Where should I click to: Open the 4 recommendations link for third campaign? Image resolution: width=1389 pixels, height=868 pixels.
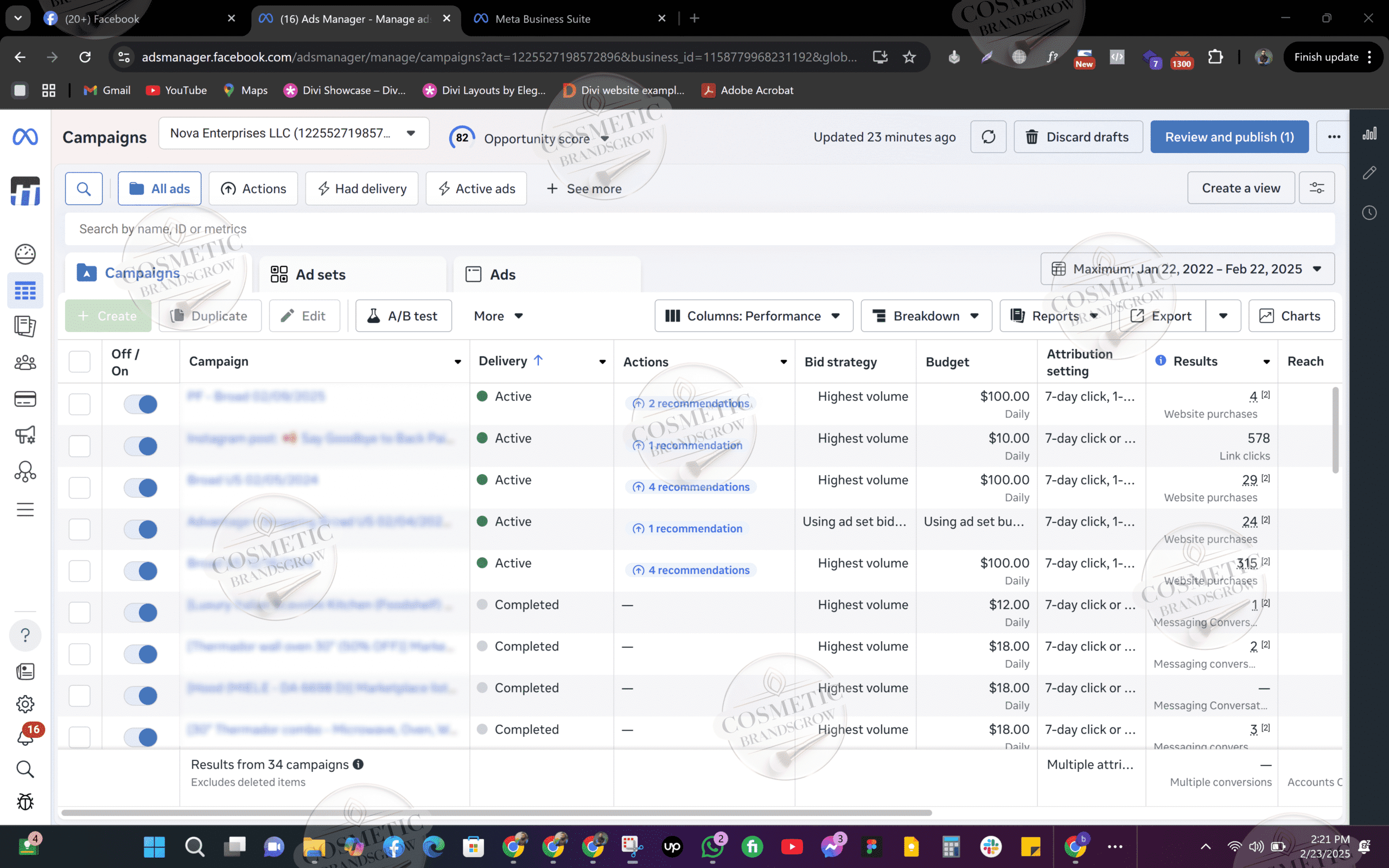click(x=698, y=487)
